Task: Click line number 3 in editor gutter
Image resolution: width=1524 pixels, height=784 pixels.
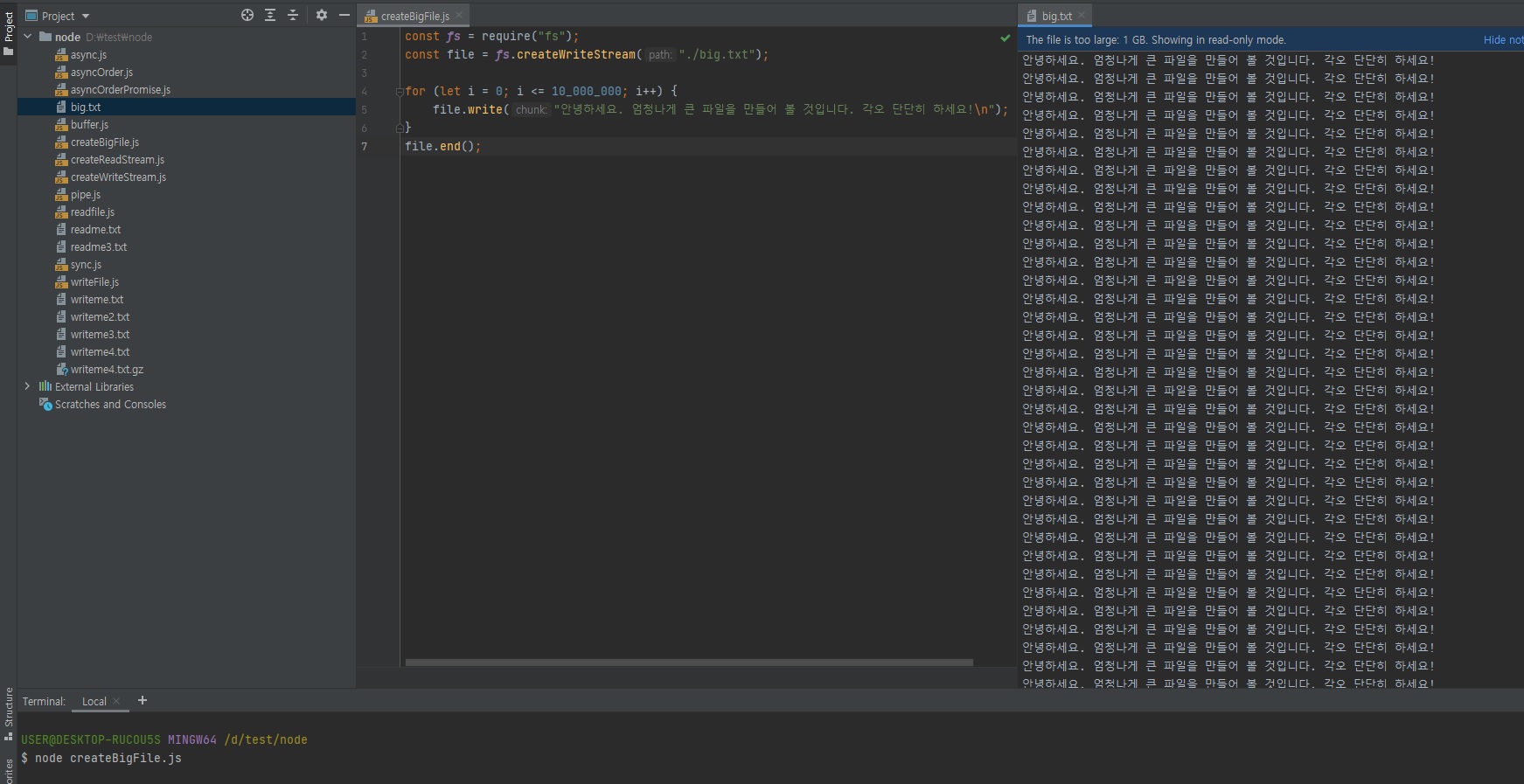Action: (365, 73)
